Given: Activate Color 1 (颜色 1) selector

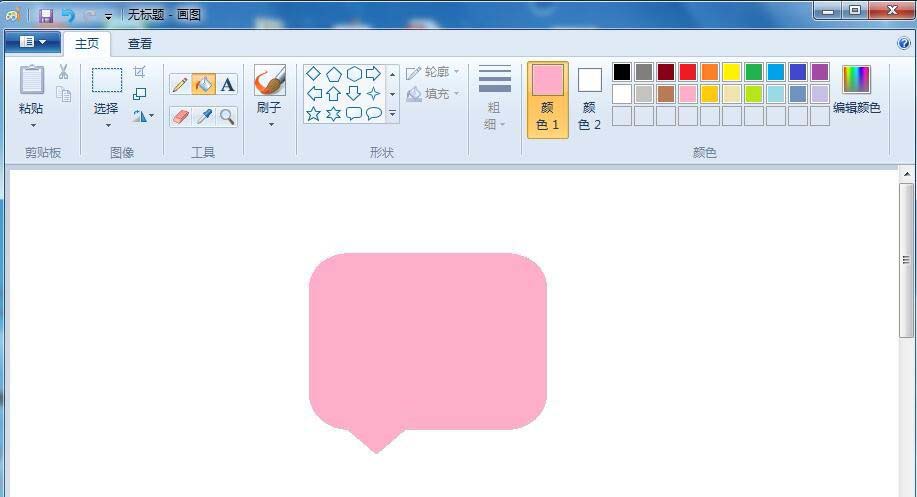Looking at the screenshot, I should [x=548, y=100].
